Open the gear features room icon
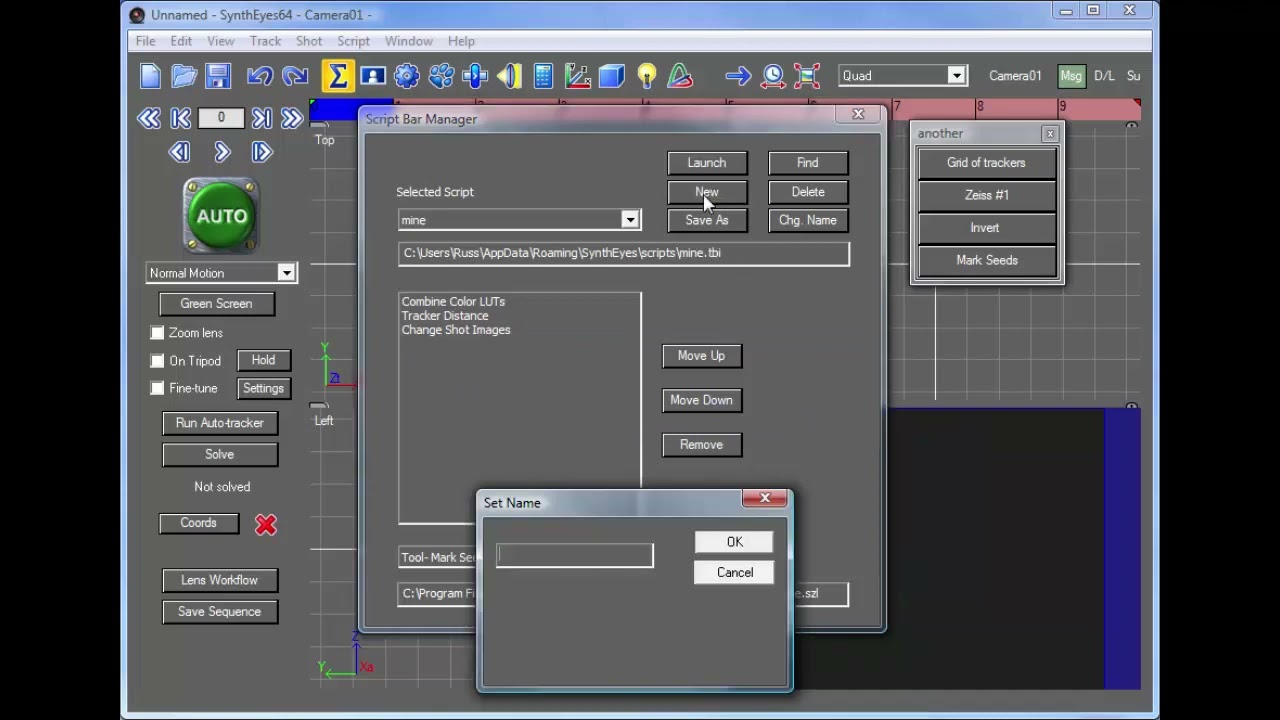This screenshot has height=720, width=1280. point(406,76)
